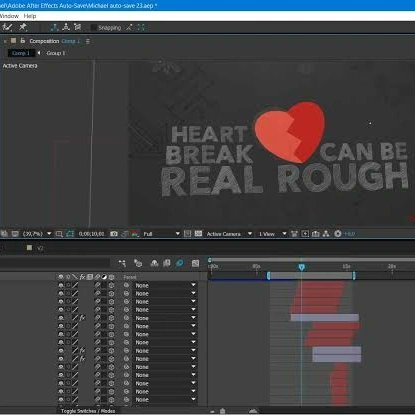Screen dimensions: 415x415
Task: Adjust the exposure value +0.0
Action: tap(349, 234)
